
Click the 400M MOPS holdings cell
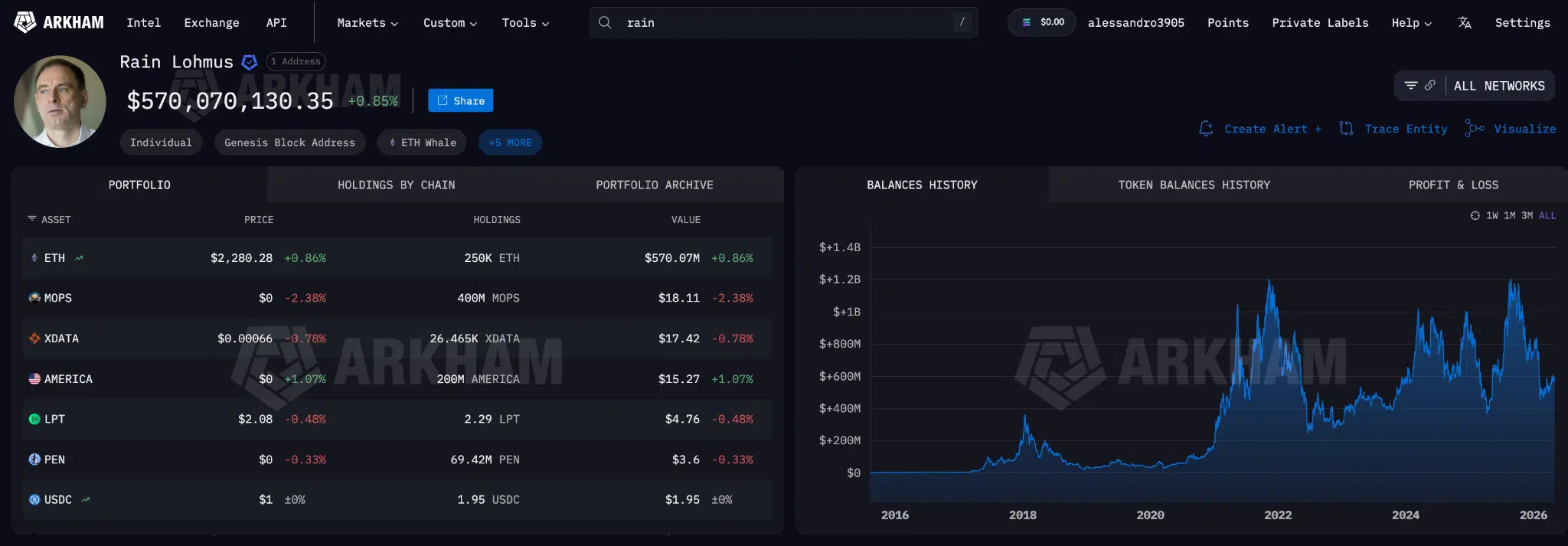(488, 298)
